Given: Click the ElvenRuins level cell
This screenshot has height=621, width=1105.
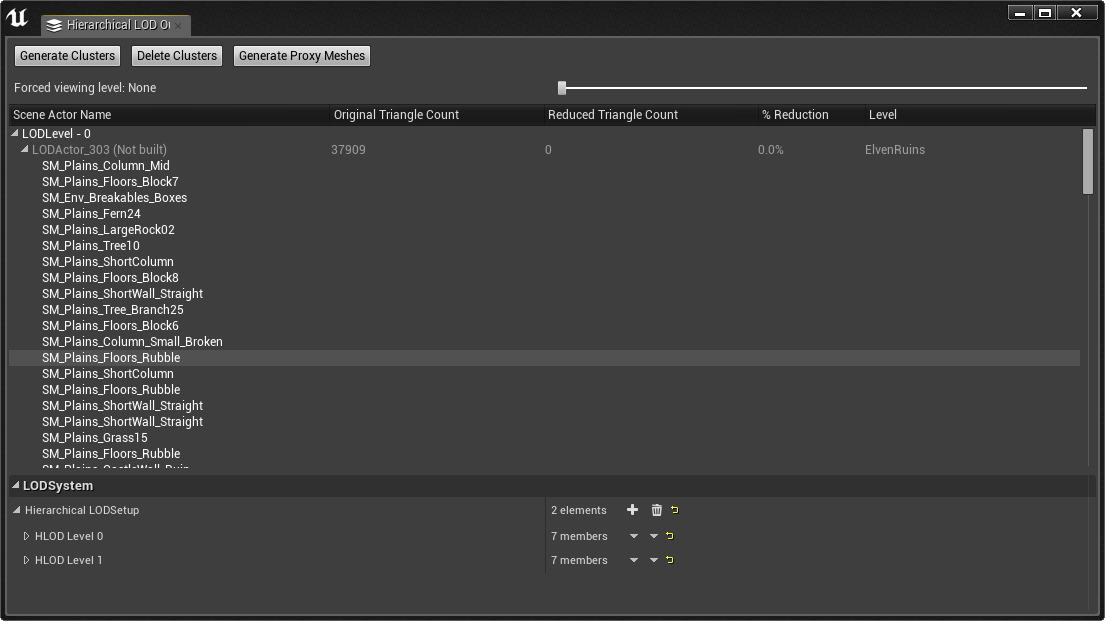Looking at the screenshot, I should click(894, 149).
